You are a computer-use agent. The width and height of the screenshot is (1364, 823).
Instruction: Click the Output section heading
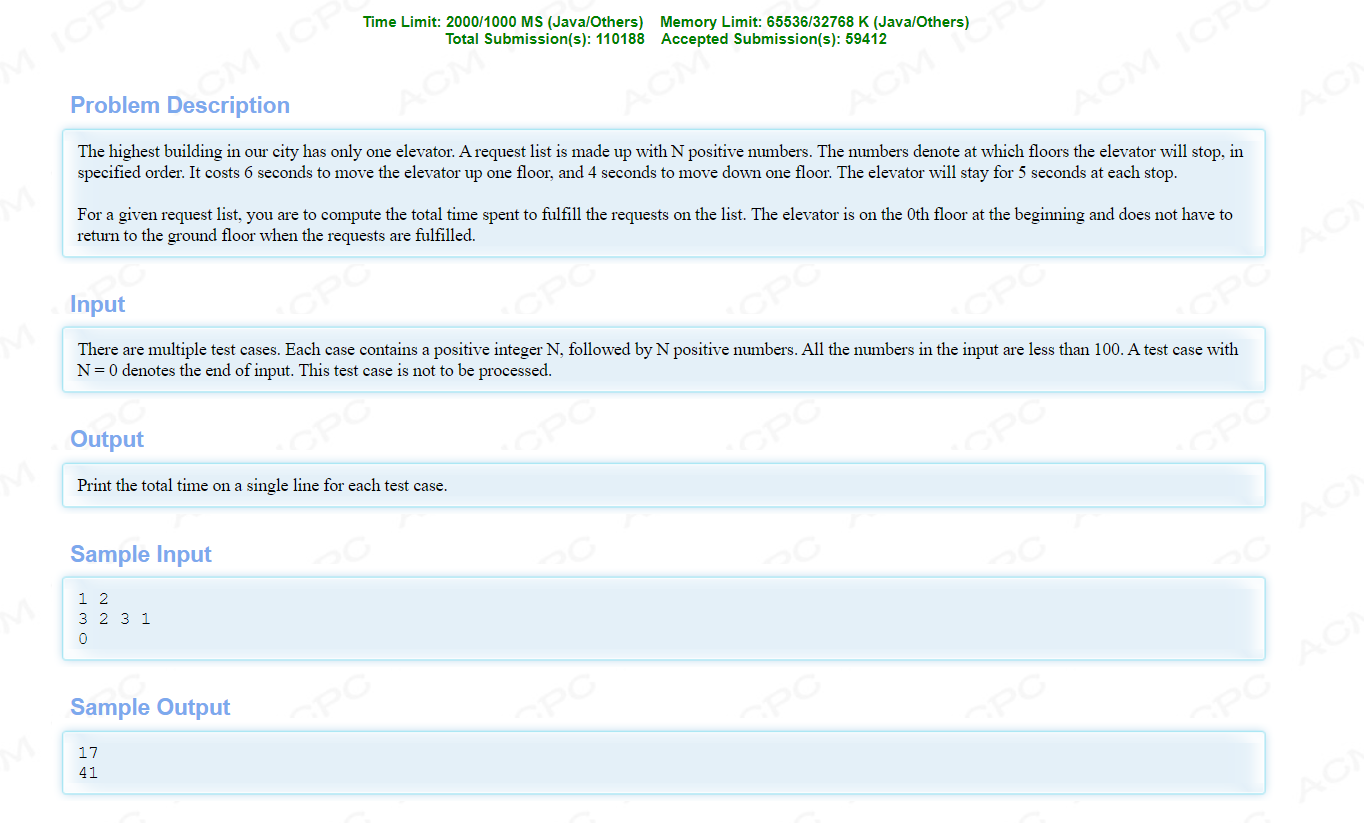pos(107,439)
